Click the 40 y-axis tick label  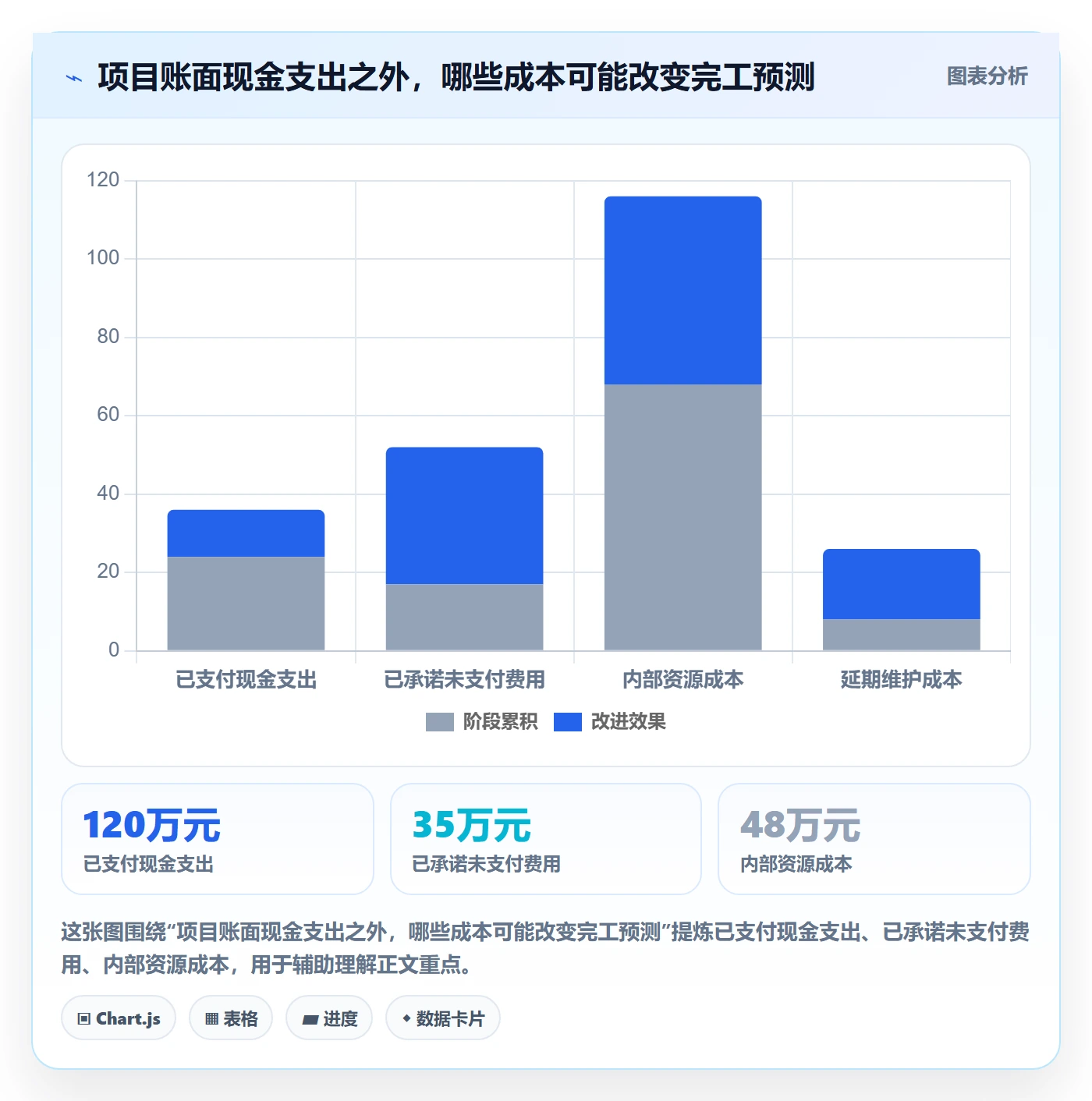108,494
